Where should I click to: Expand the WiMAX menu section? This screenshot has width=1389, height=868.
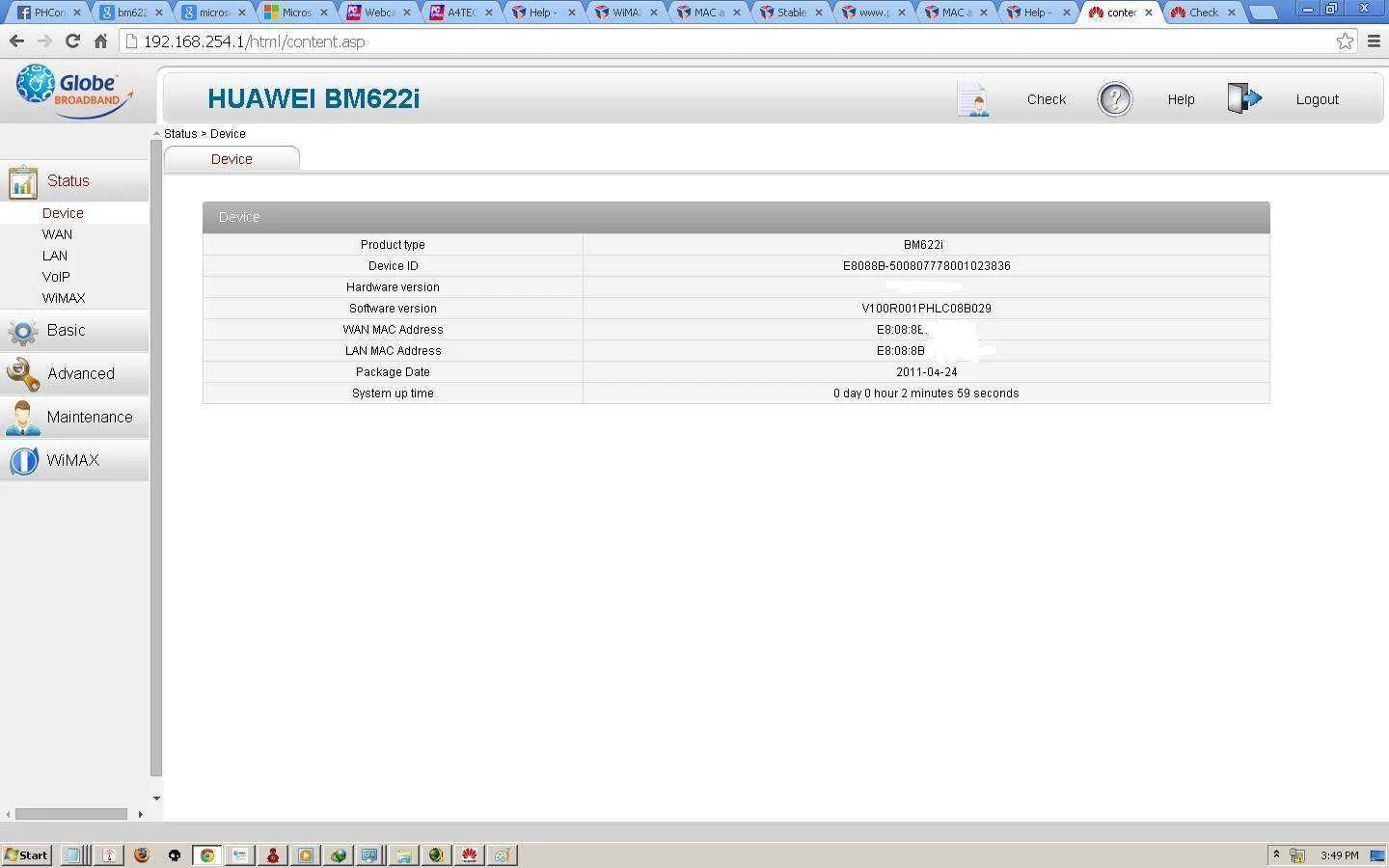[x=74, y=460]
